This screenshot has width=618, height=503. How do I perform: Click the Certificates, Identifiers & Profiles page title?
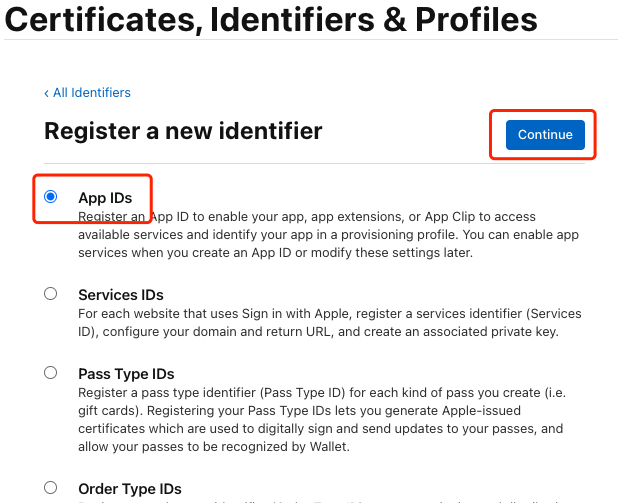271,19
